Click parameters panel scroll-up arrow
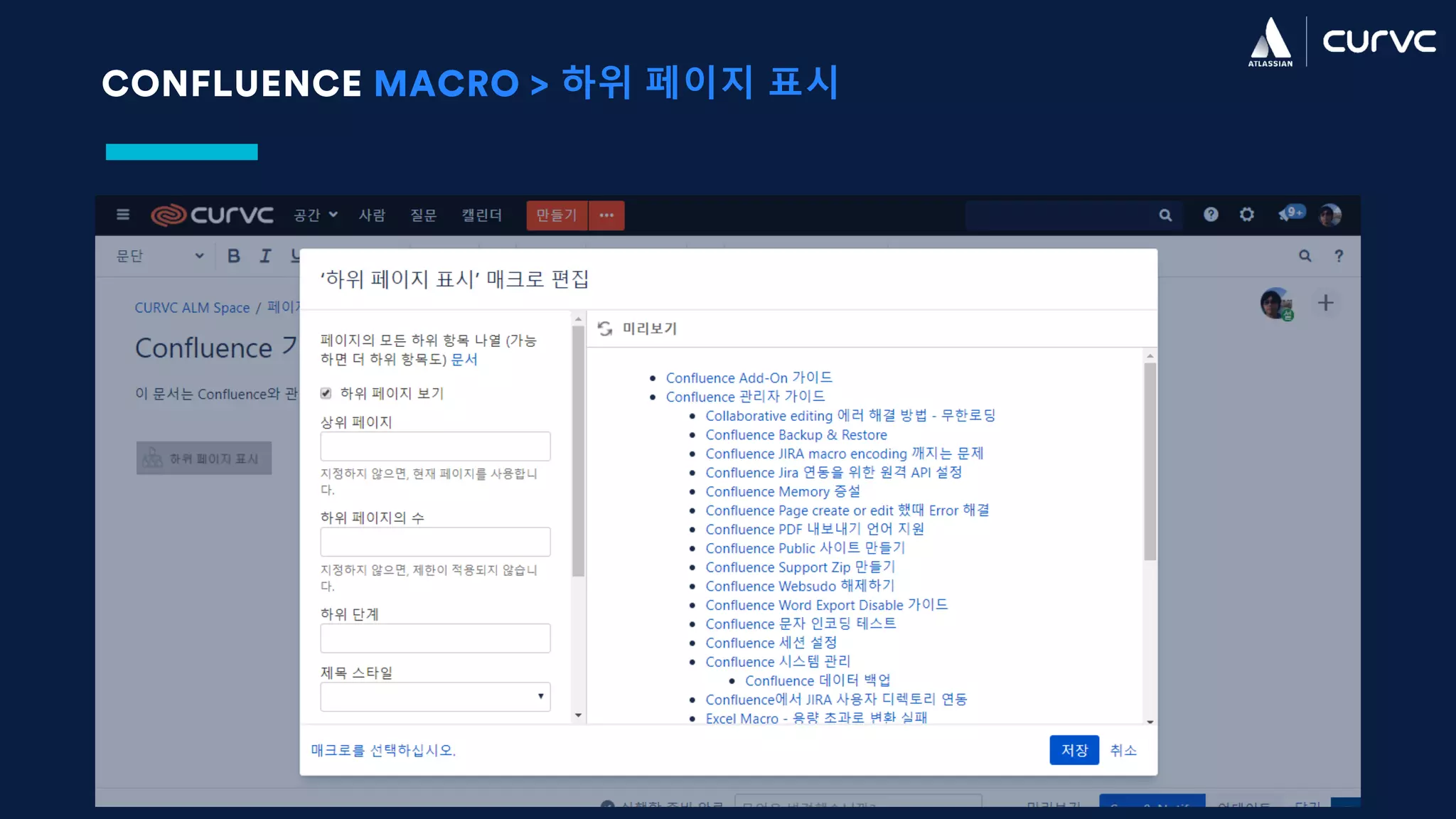 578,319
